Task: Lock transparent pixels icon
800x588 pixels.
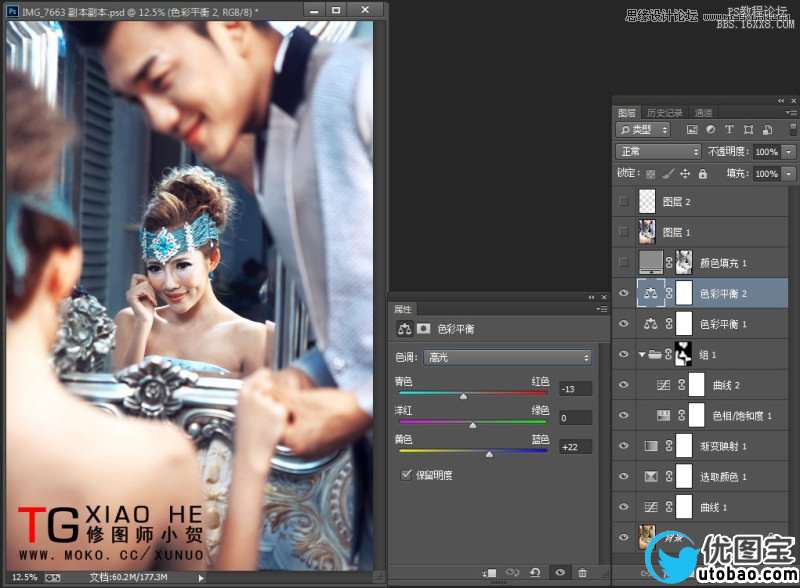Action: point(651,174)
